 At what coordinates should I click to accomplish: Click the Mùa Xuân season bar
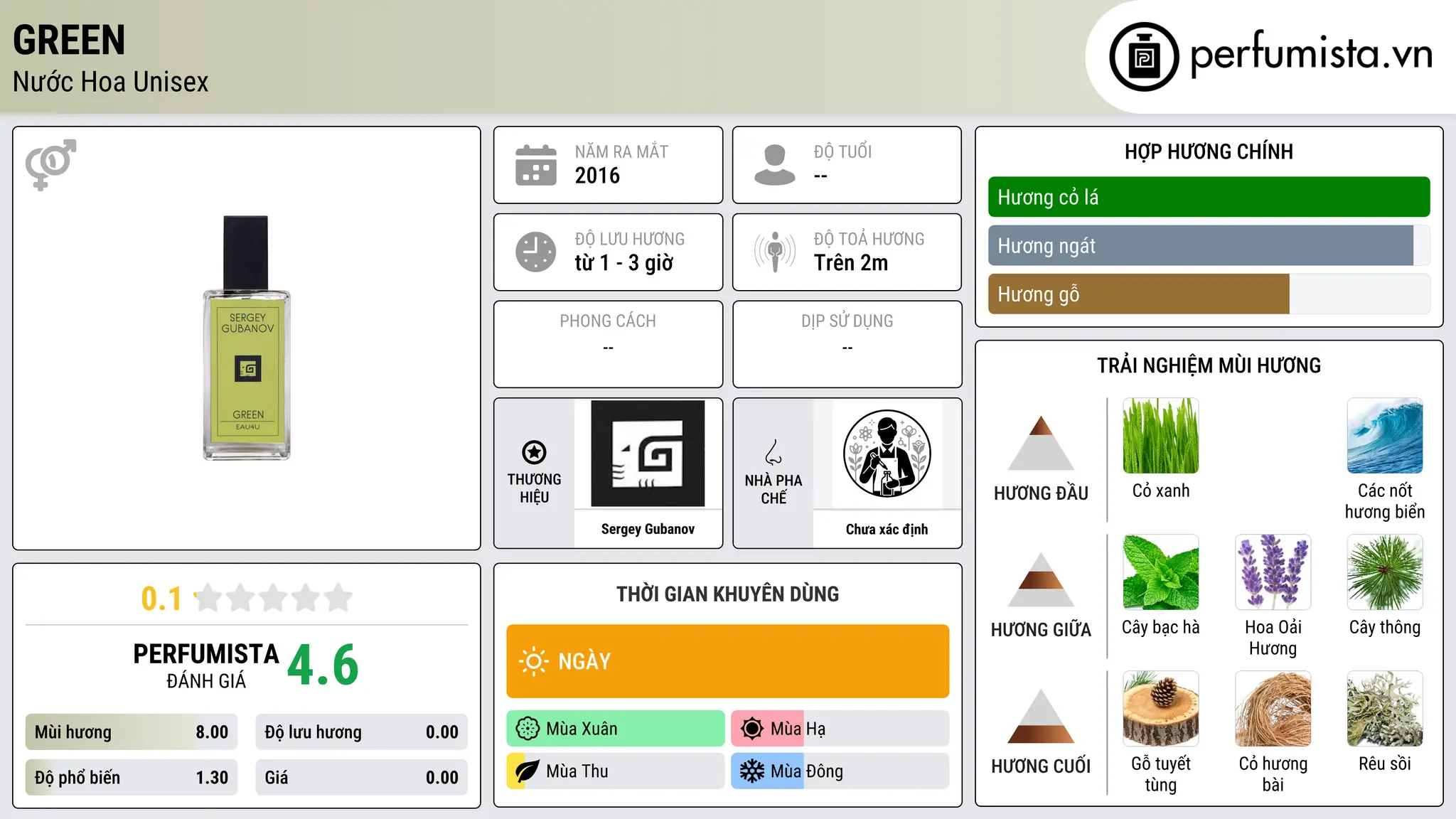click(x=616, y=729)
